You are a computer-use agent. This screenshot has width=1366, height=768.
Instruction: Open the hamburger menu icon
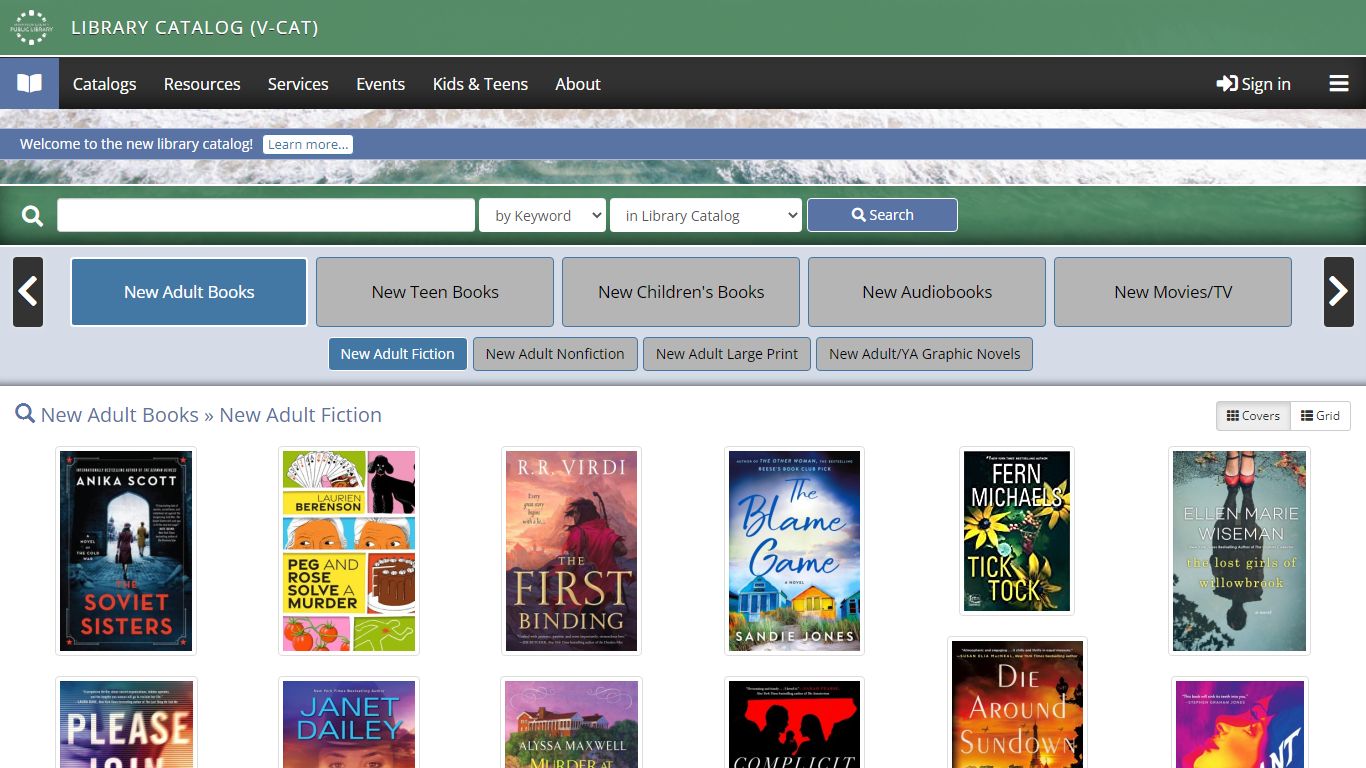click(x=1339, y=84)
